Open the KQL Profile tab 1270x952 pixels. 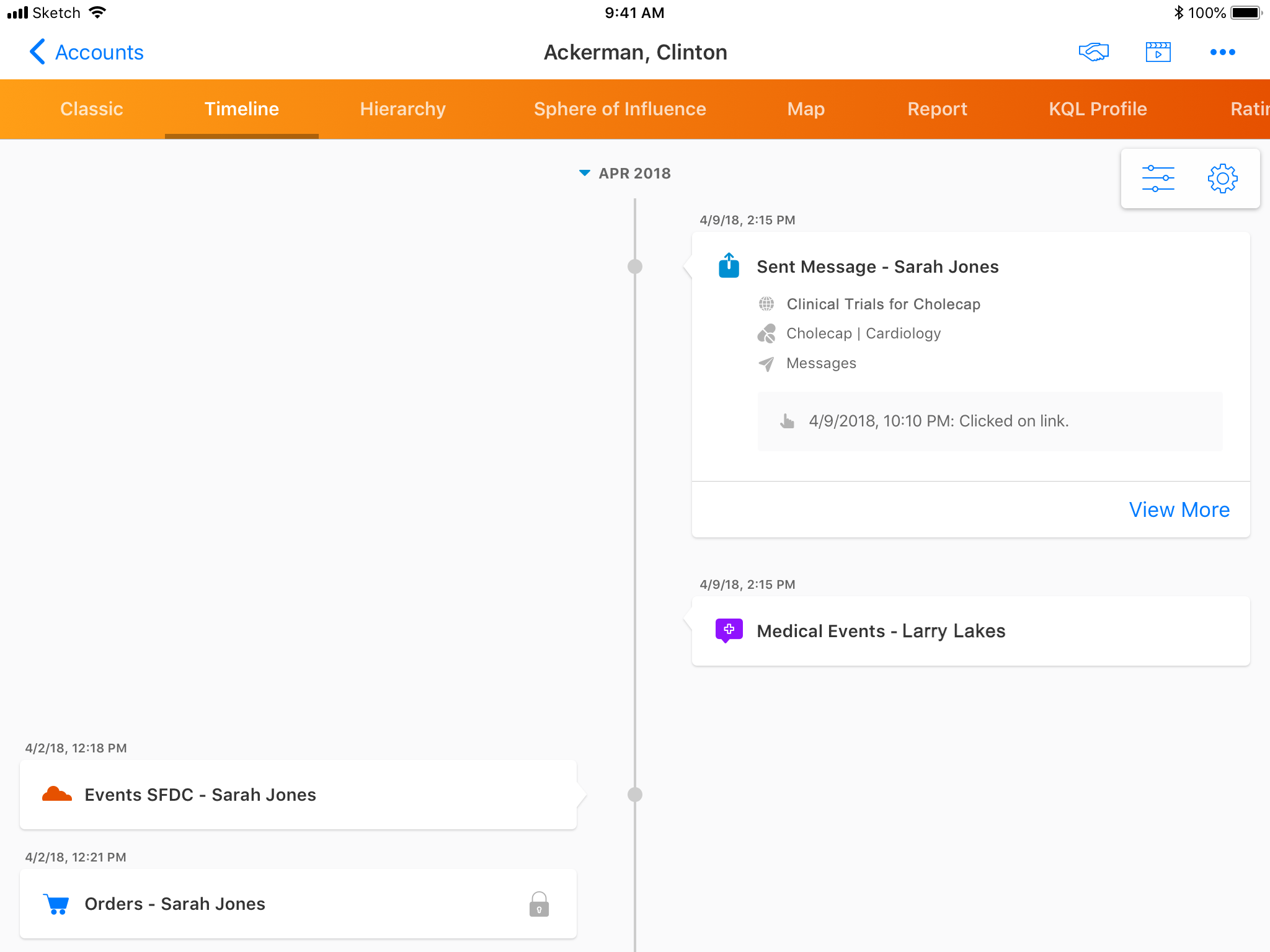(x=1097, y=109)
